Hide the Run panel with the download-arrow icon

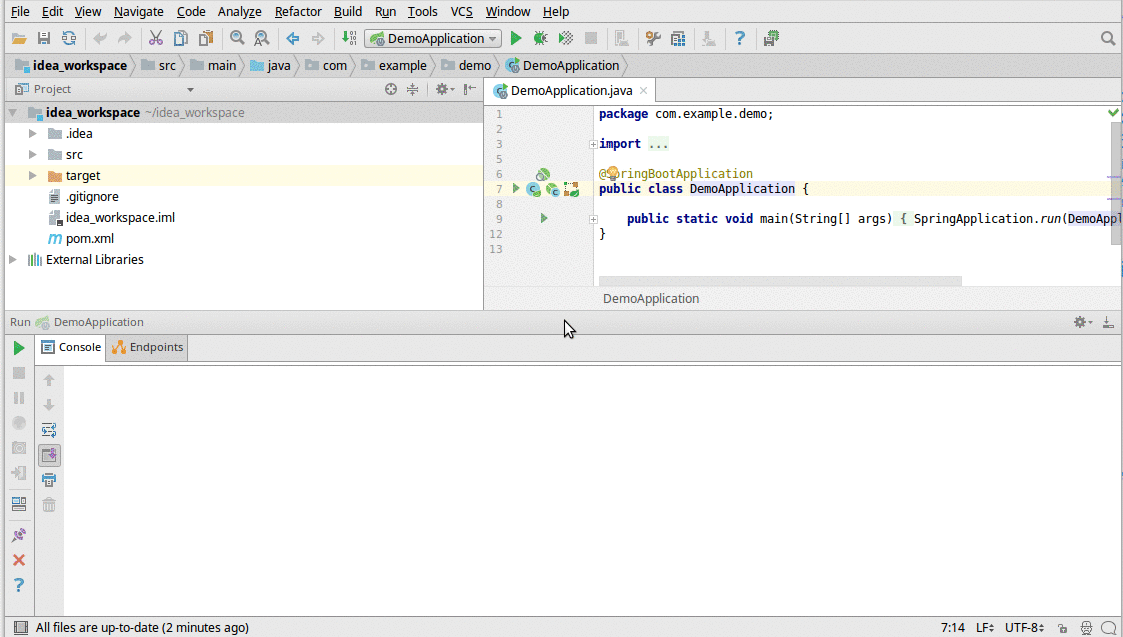coord(1108,322)
